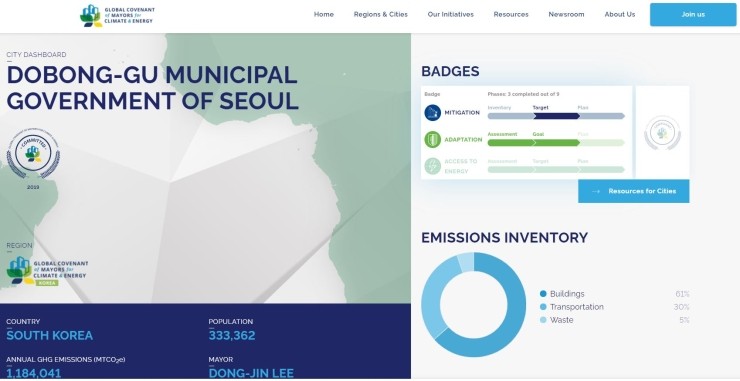This screenshot has height=381, width=740.
Task: Click the population value 333,362
Action: click(x=232, y=336)
